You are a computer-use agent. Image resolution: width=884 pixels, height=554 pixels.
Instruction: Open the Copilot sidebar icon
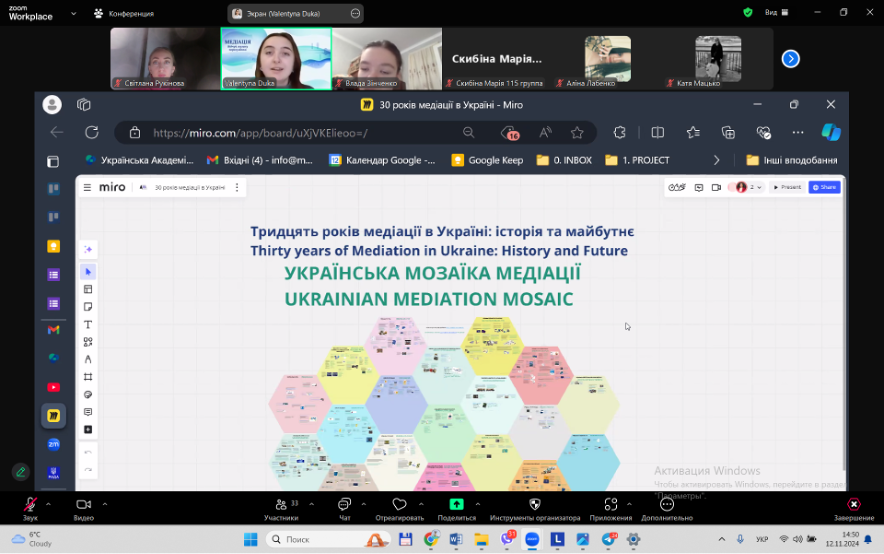coord(831,132)
